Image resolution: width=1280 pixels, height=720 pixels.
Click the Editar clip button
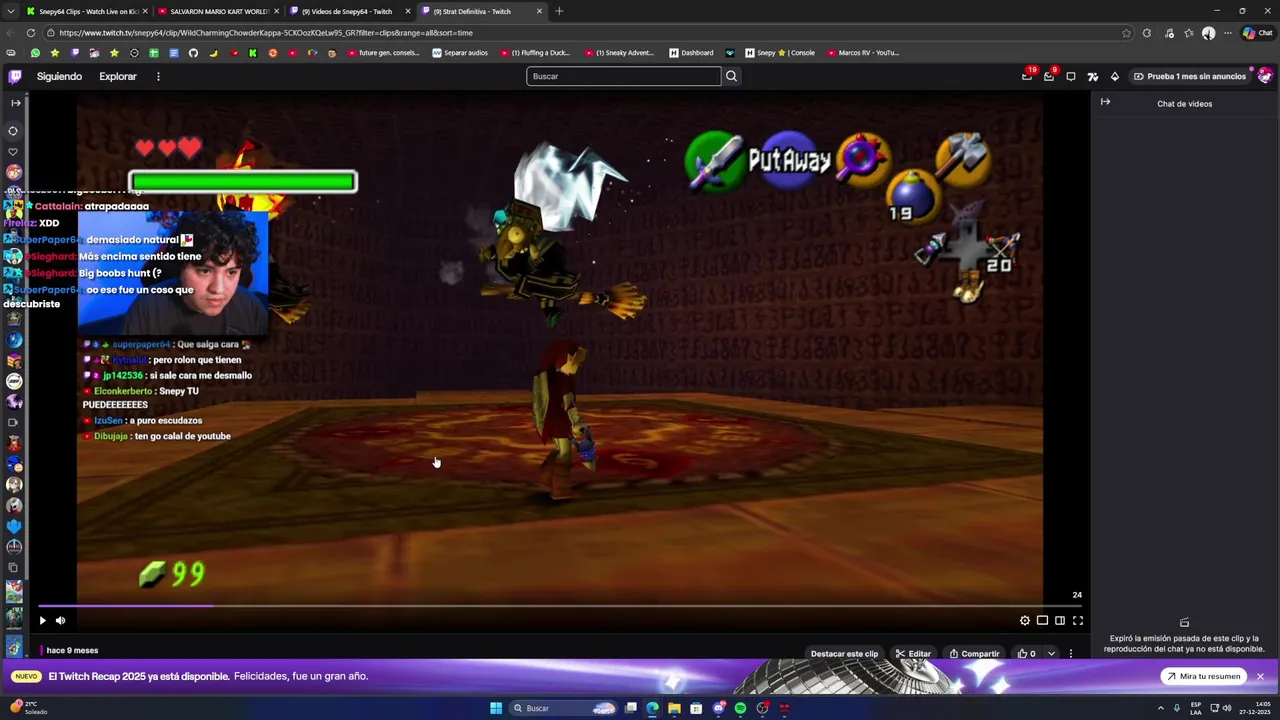coord(913,654)
